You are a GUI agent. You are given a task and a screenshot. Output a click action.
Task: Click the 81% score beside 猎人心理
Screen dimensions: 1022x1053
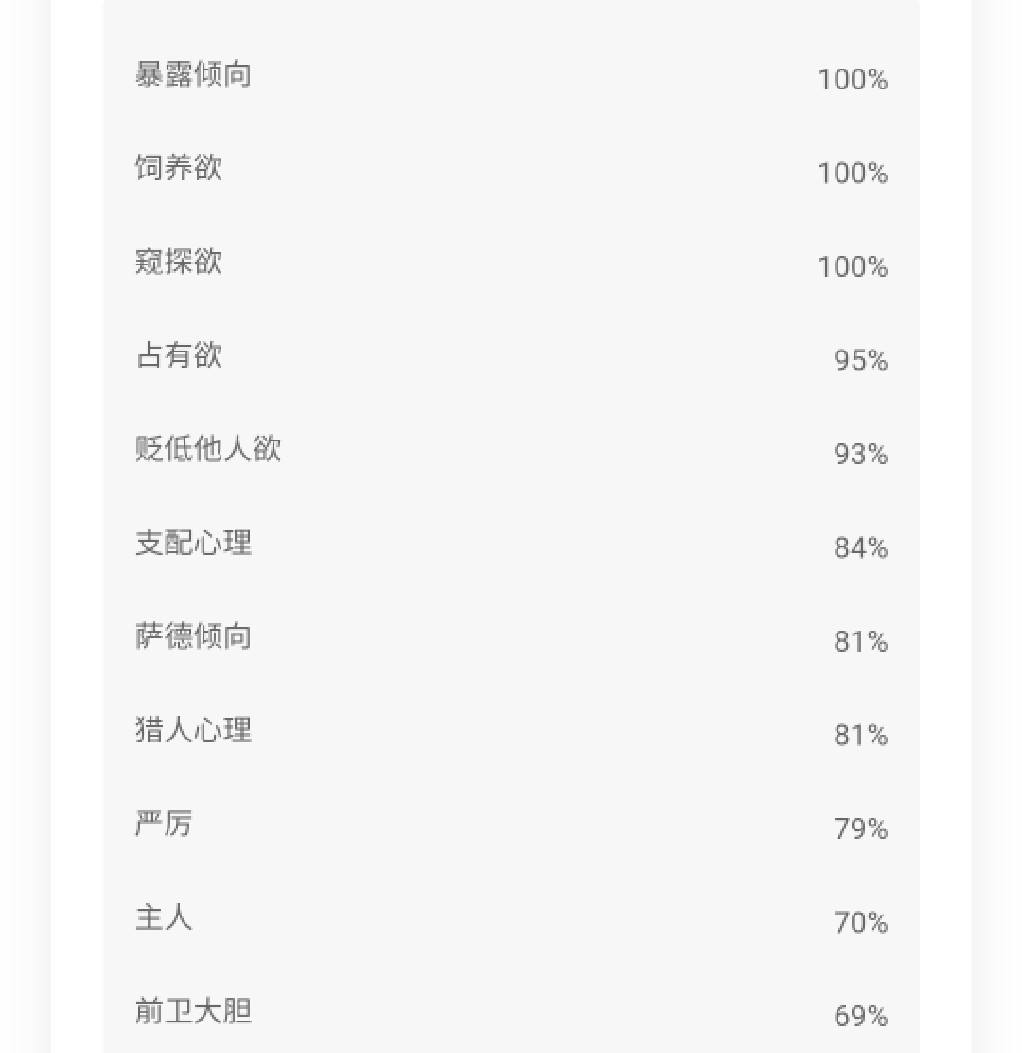pyautogui.click(x=861, y=735)
